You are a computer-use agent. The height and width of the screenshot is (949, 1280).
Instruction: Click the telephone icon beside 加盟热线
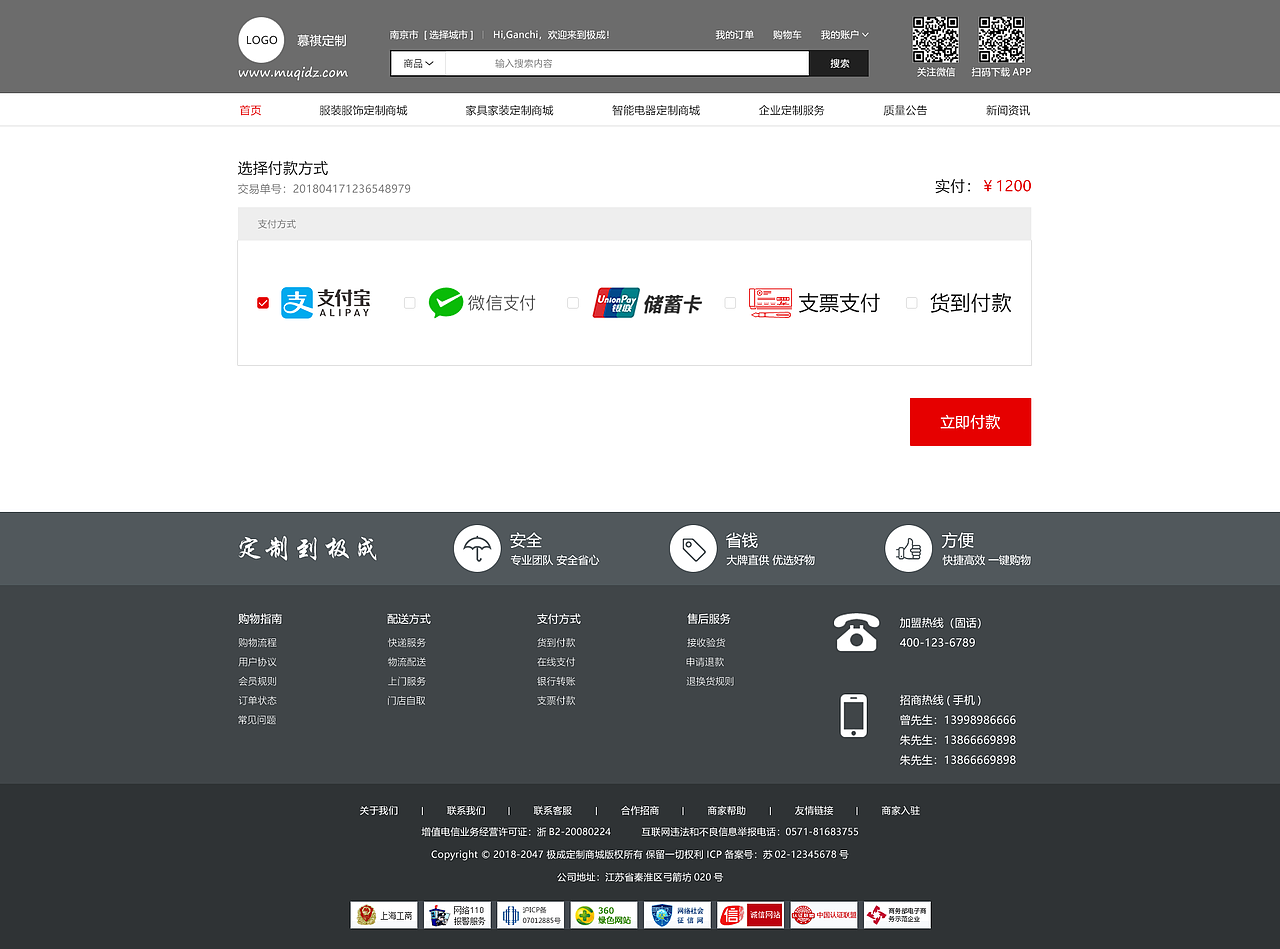point(854,631)
